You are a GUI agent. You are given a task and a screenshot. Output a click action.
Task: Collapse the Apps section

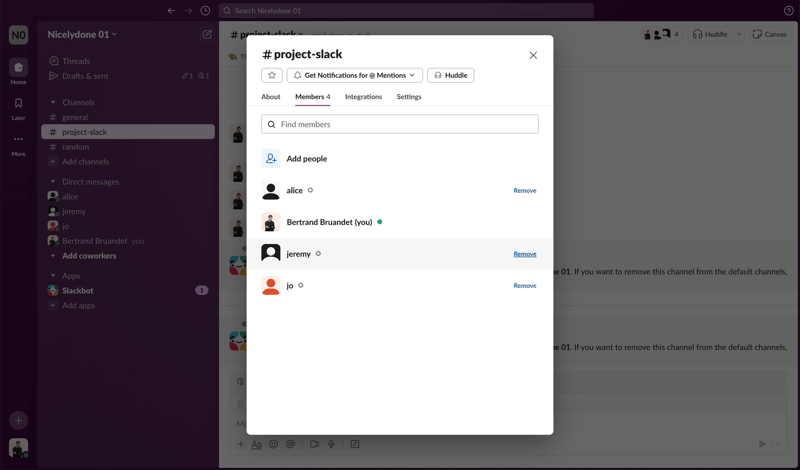click(53, 276)
